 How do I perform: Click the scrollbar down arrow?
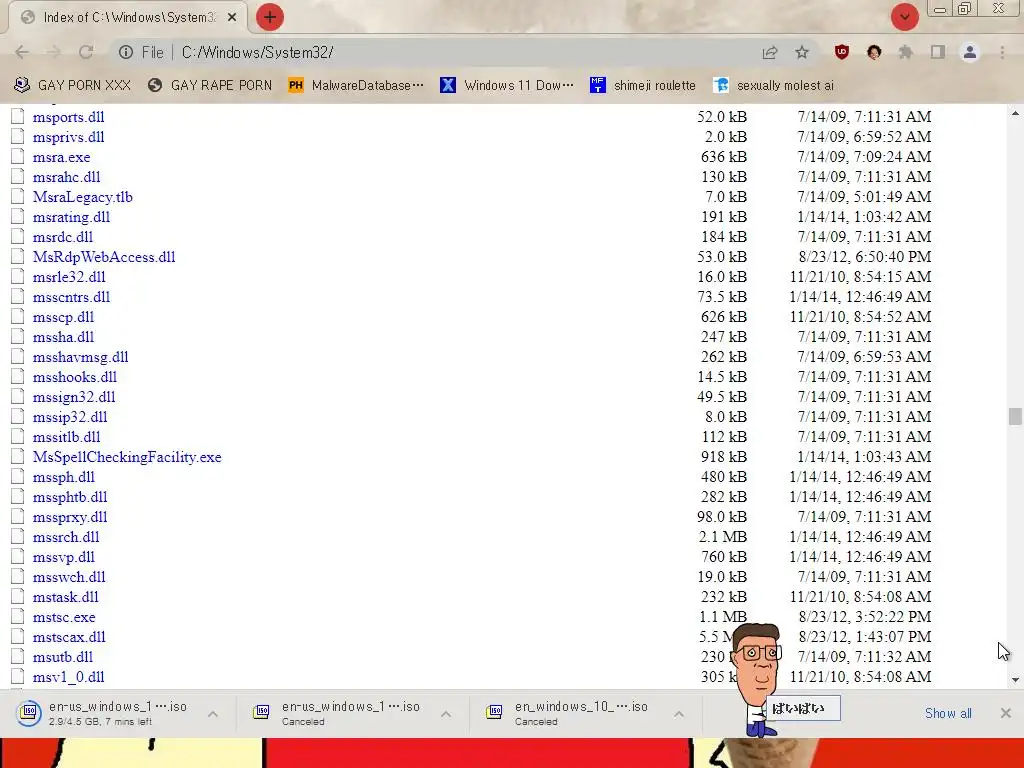point(1015,680)
